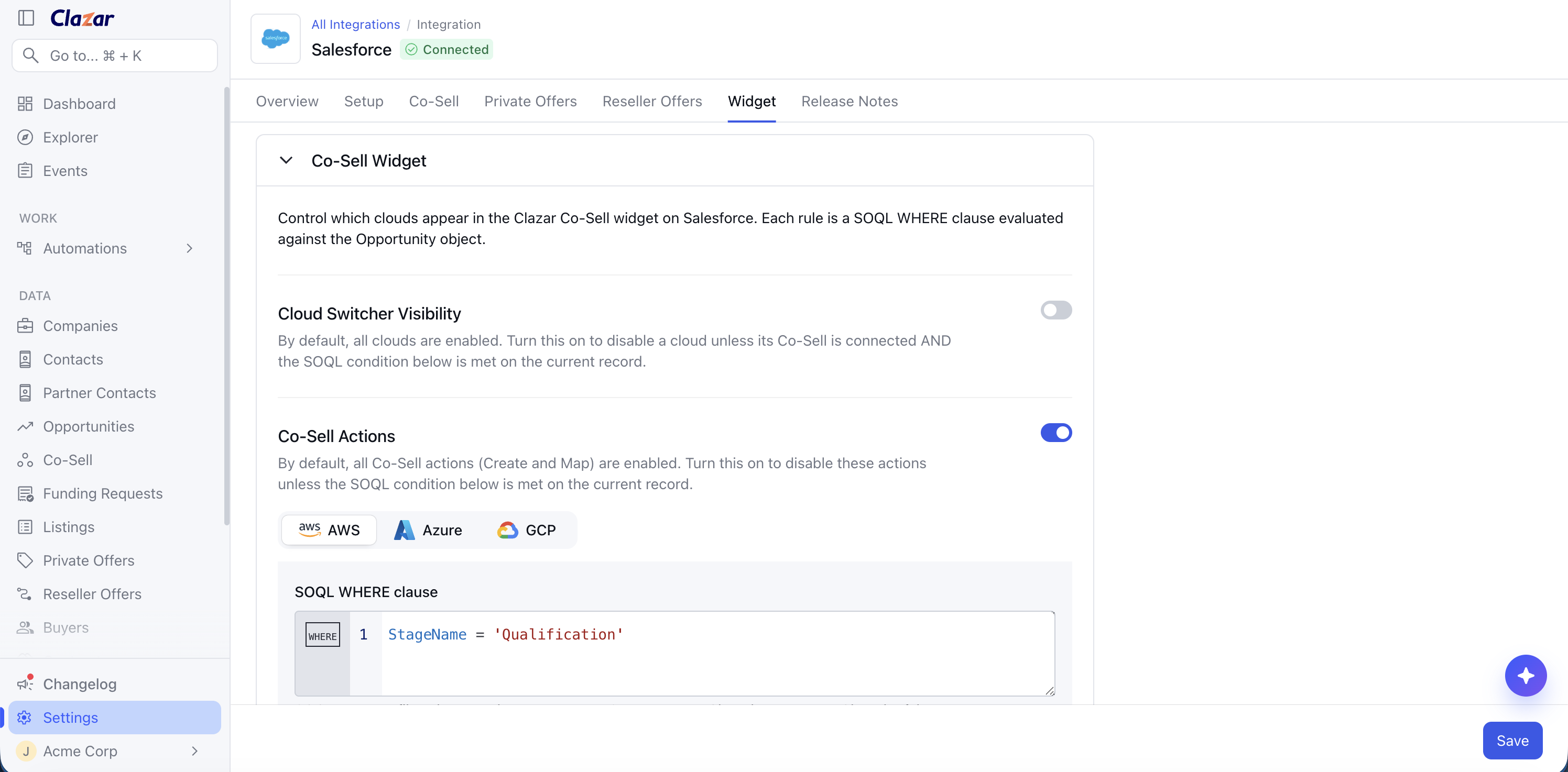Disable the Co-Sell Actions toggle
The width and height of the screenshot is (1568, 772).
tap(1056, 433)
